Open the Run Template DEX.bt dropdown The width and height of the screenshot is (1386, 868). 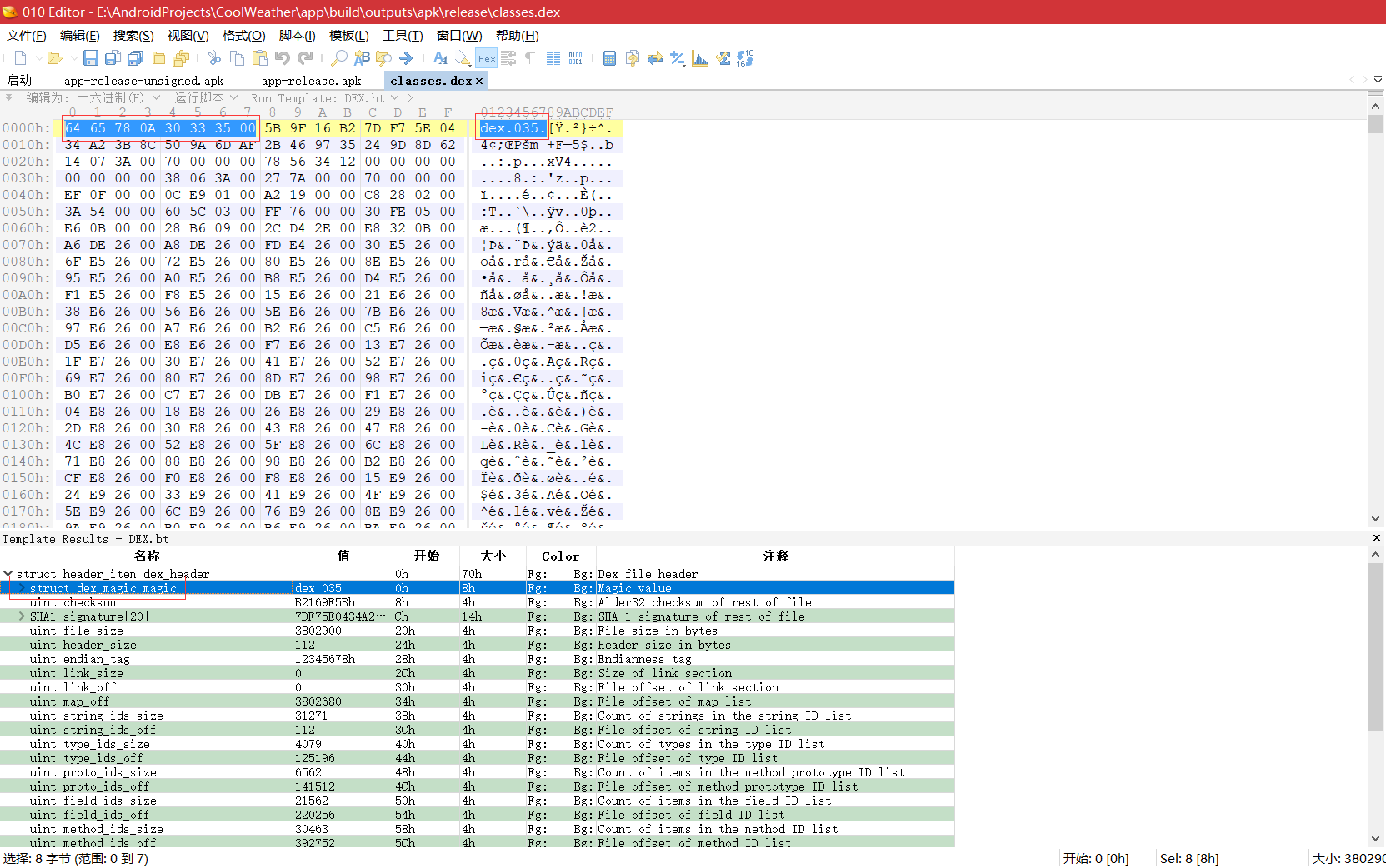395,97
